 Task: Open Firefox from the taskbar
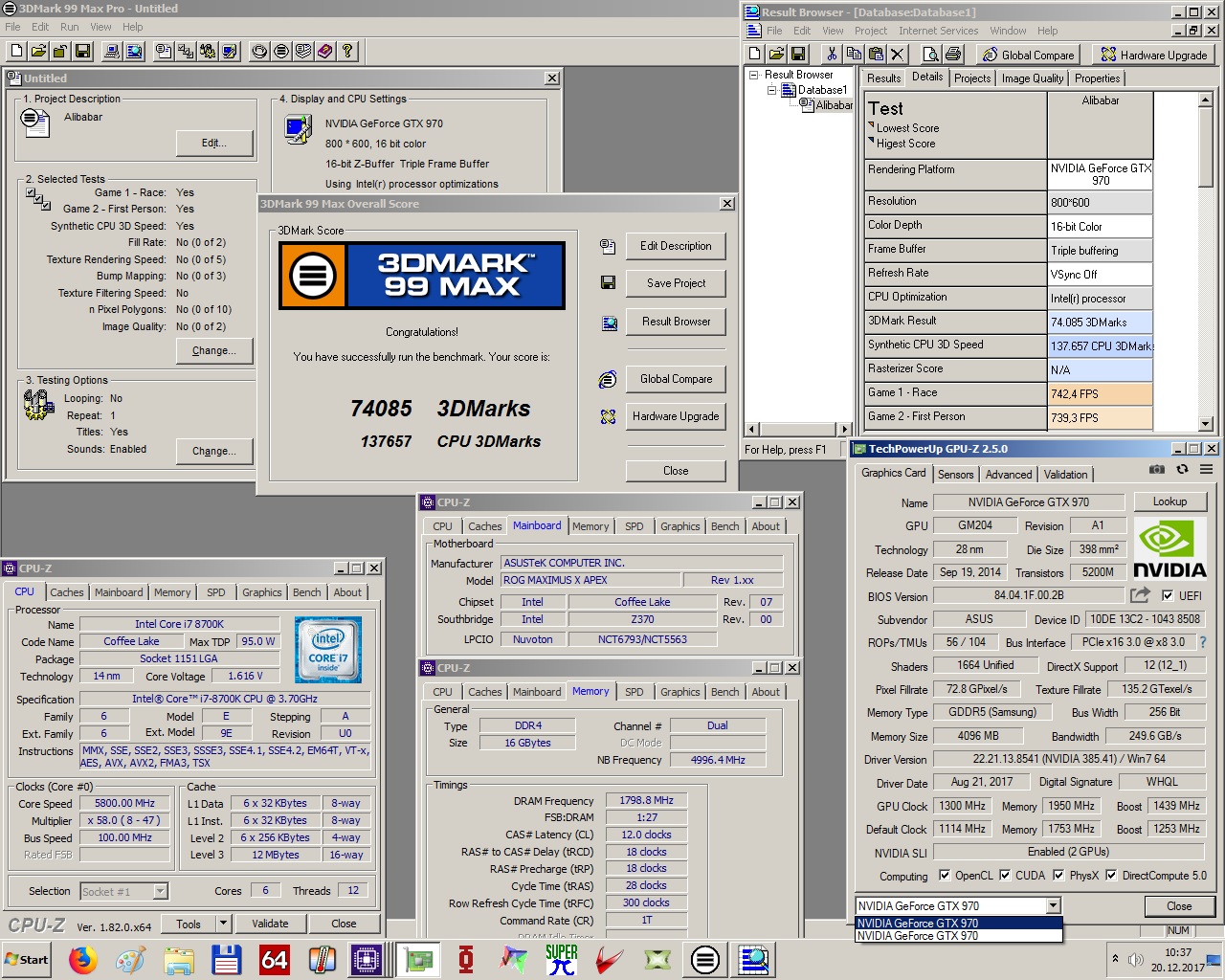(x=83, y=959)
